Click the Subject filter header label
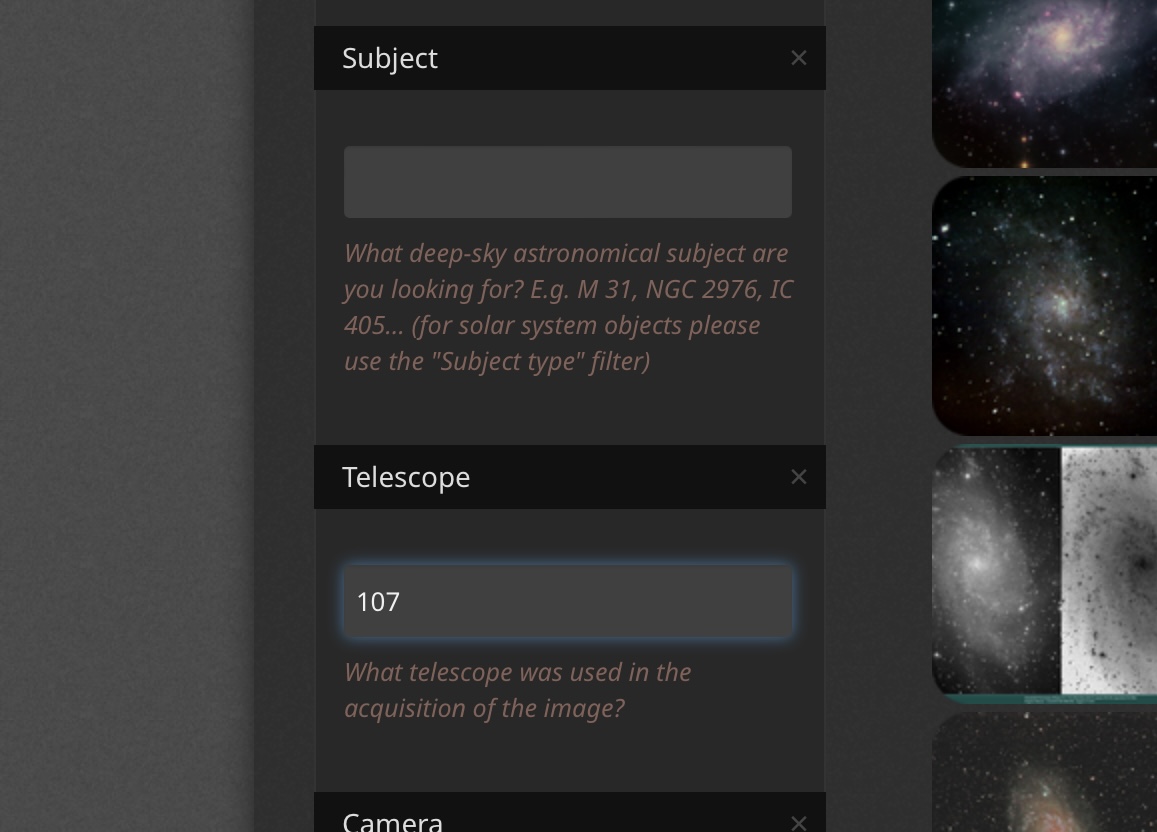1157x832 pixels. (390, 58)
